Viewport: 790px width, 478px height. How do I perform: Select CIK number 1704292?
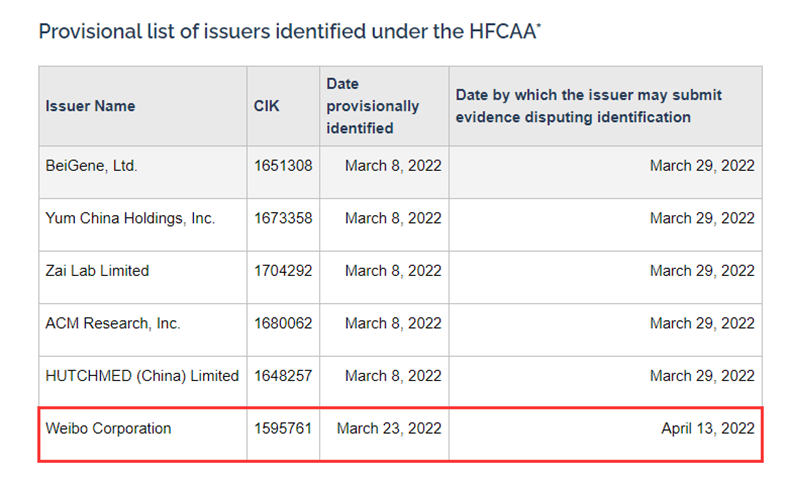pos(283,270)
